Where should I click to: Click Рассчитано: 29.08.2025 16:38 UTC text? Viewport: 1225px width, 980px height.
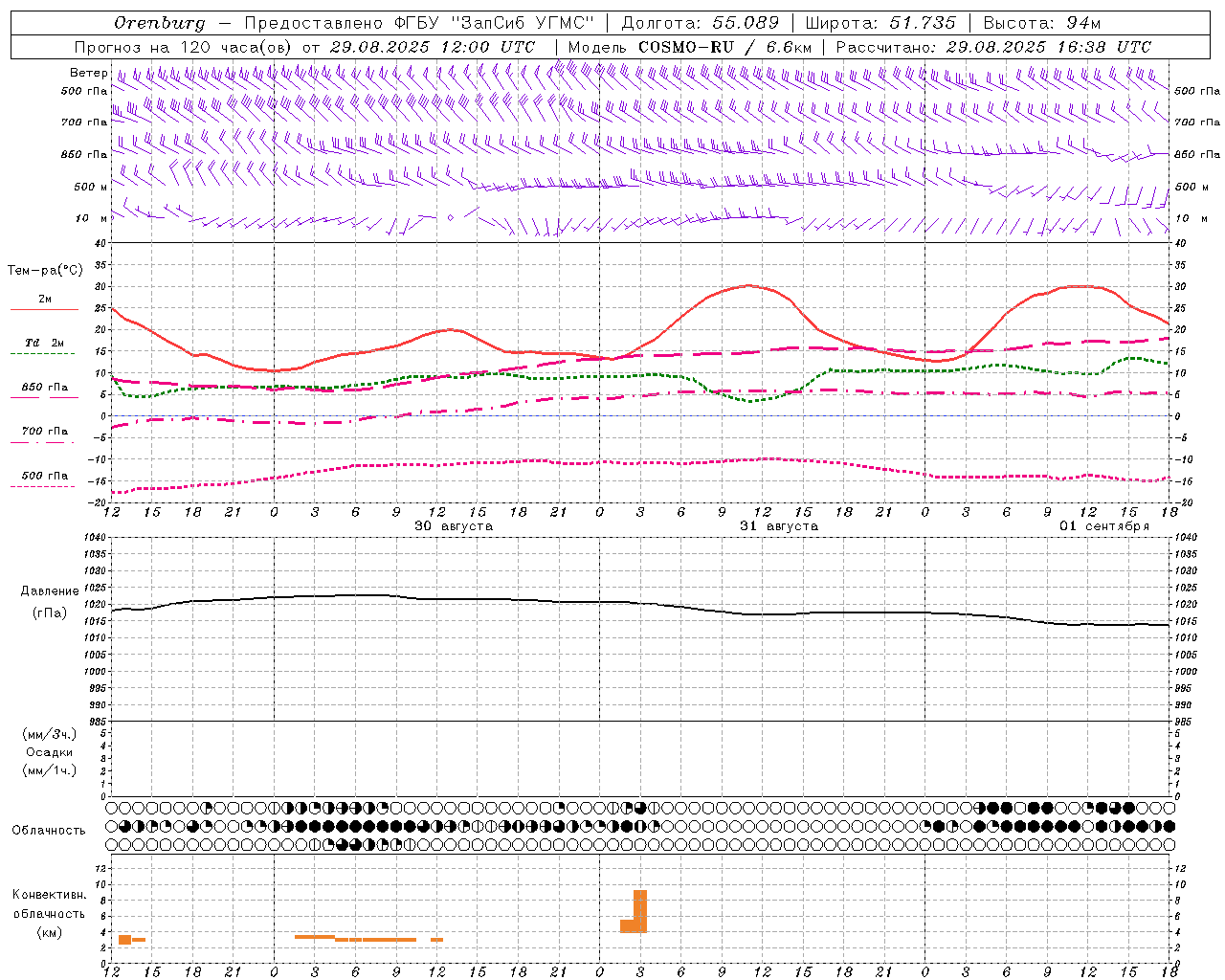993,47
